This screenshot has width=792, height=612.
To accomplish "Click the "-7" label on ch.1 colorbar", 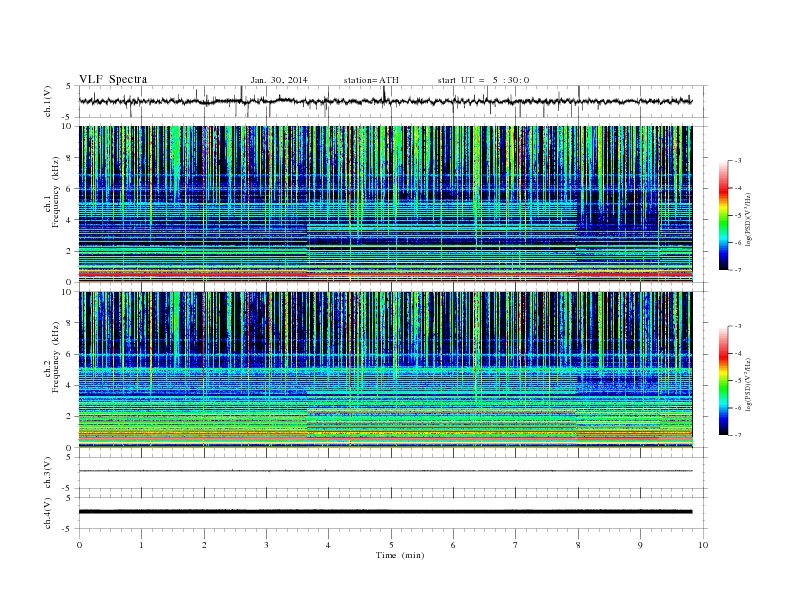I will click(737, 270).
